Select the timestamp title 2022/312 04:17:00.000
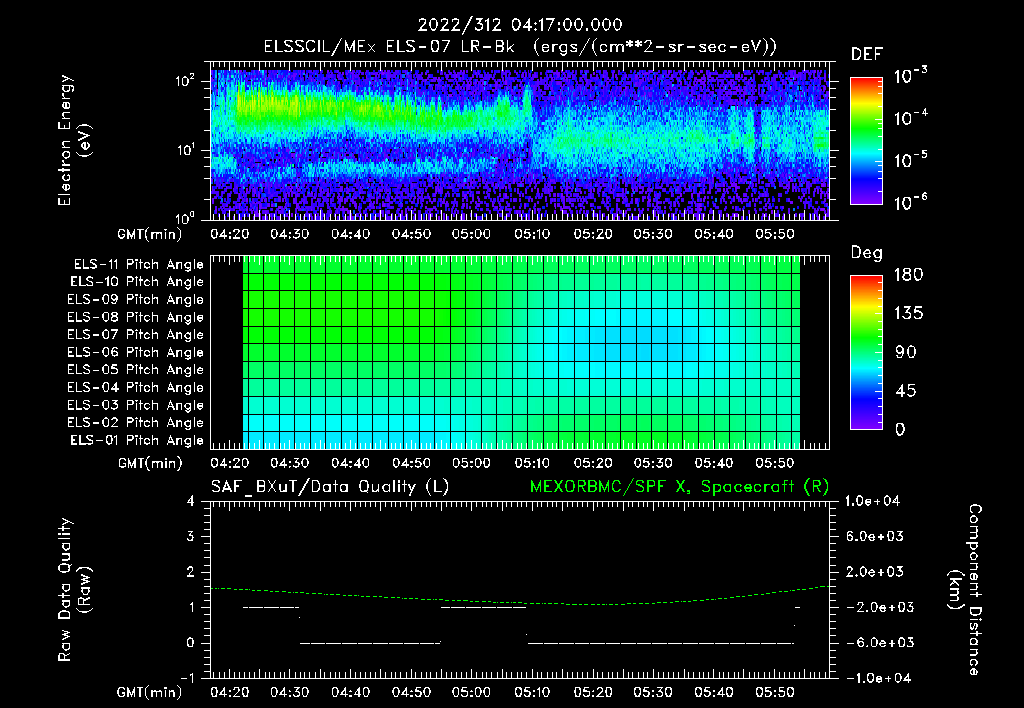 [520, 25]
